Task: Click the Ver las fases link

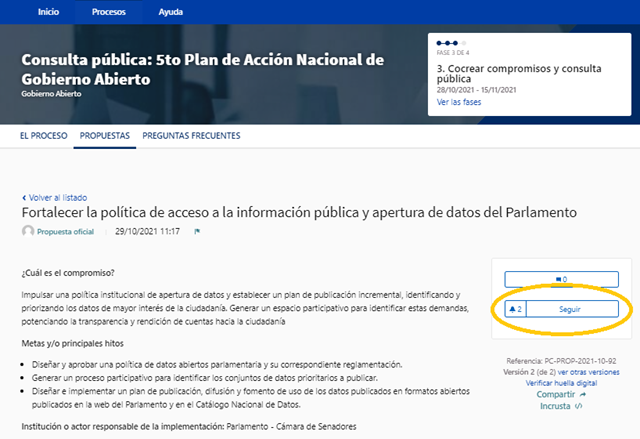Action: tap(459, 102)
